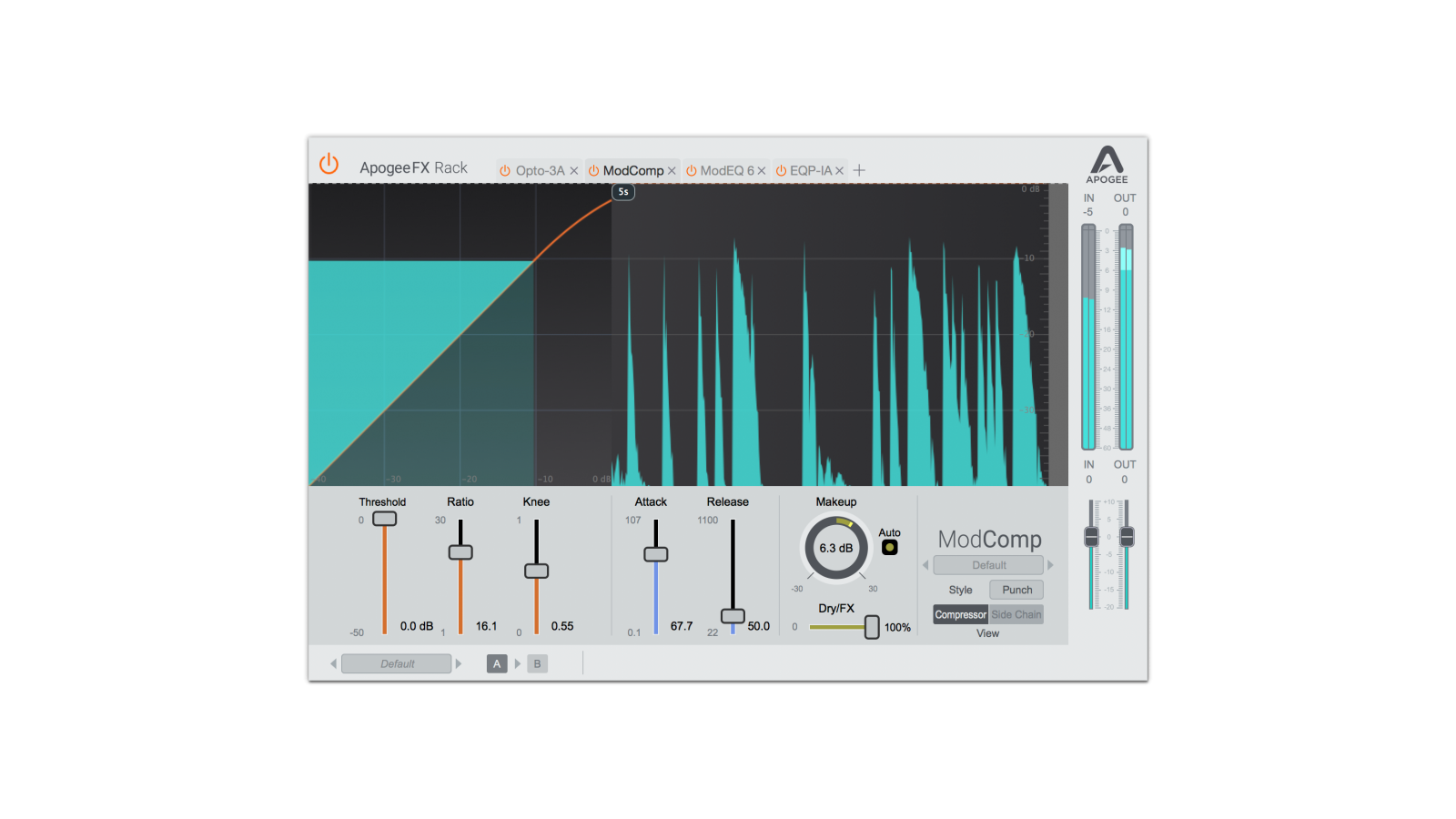Click the OUT level fader handle
Screen dimensions: 1456x819
[x=1127, y=537]
